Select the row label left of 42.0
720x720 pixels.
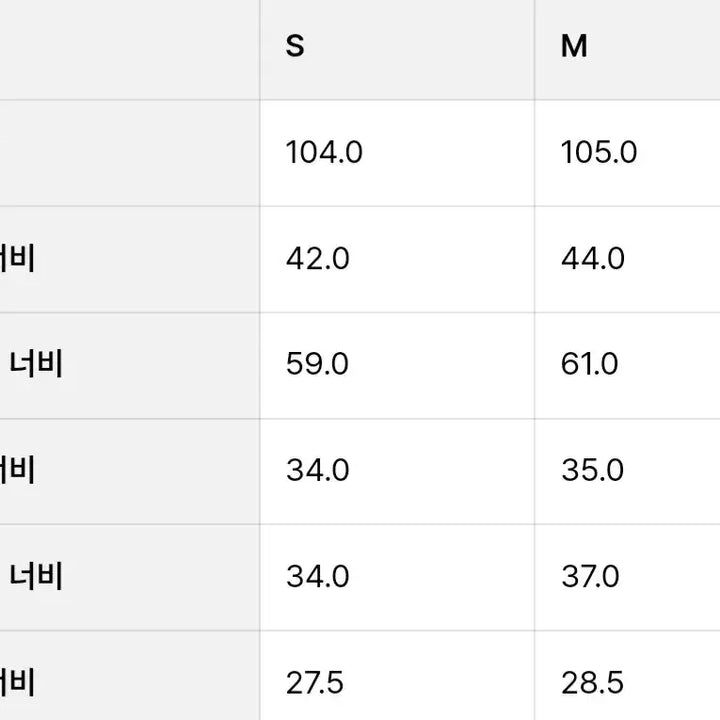(18, 259)
